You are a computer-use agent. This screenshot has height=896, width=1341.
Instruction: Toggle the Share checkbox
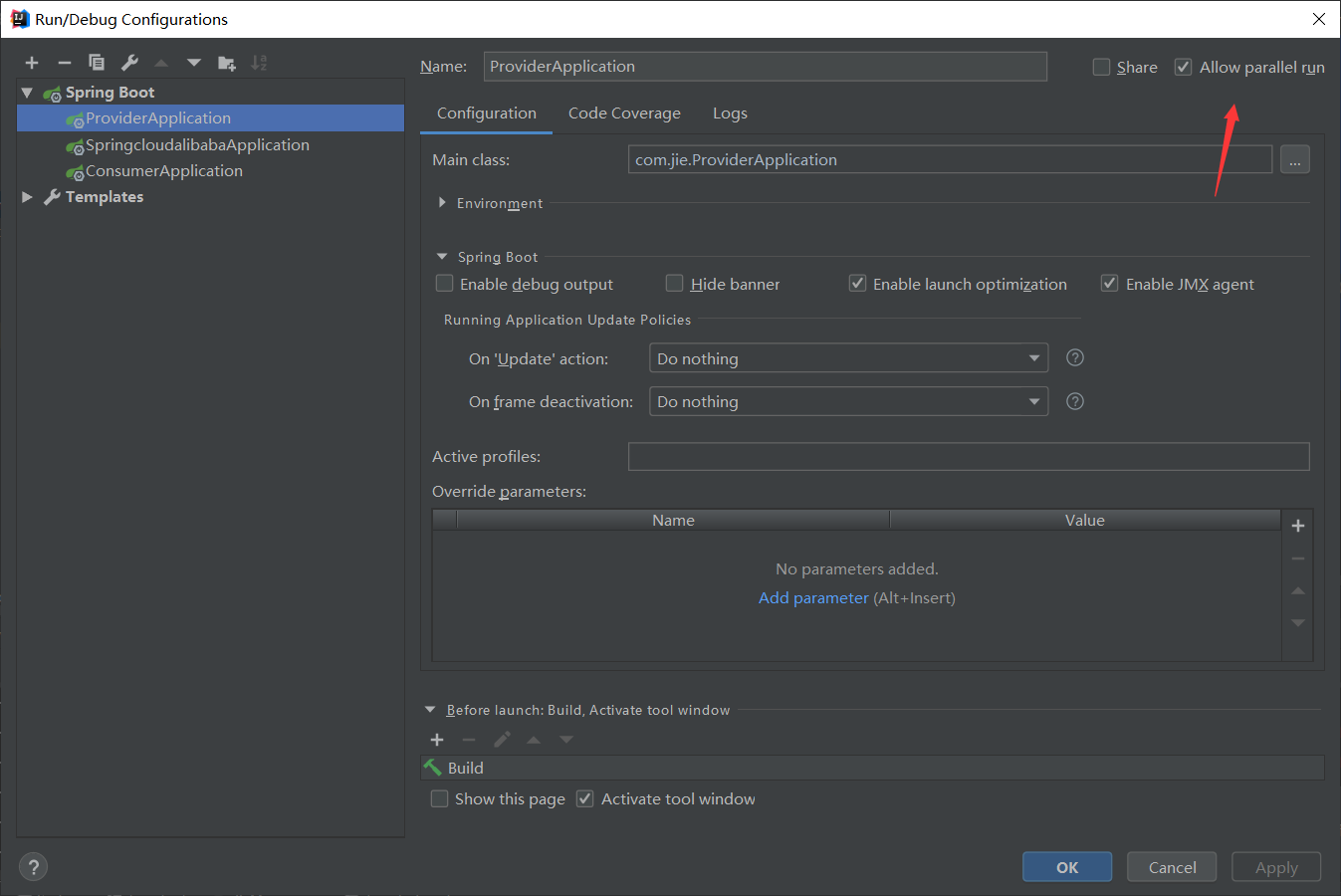pyautogui.click(x=1101, y=67)
